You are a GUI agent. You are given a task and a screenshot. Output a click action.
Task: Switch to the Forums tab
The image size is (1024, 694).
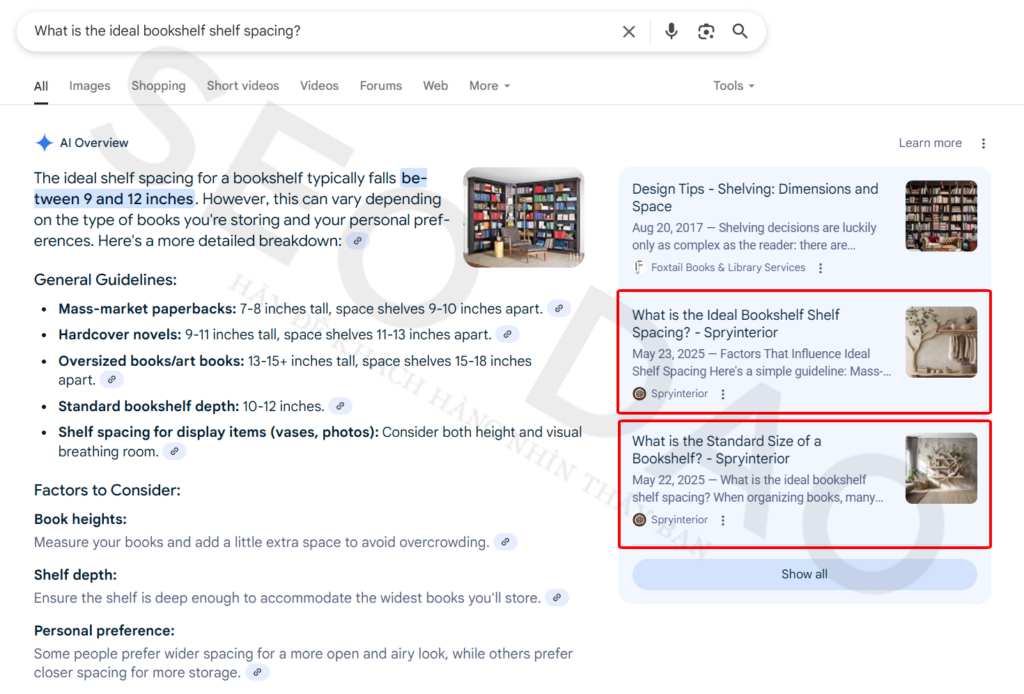click(x=380, y=86)
